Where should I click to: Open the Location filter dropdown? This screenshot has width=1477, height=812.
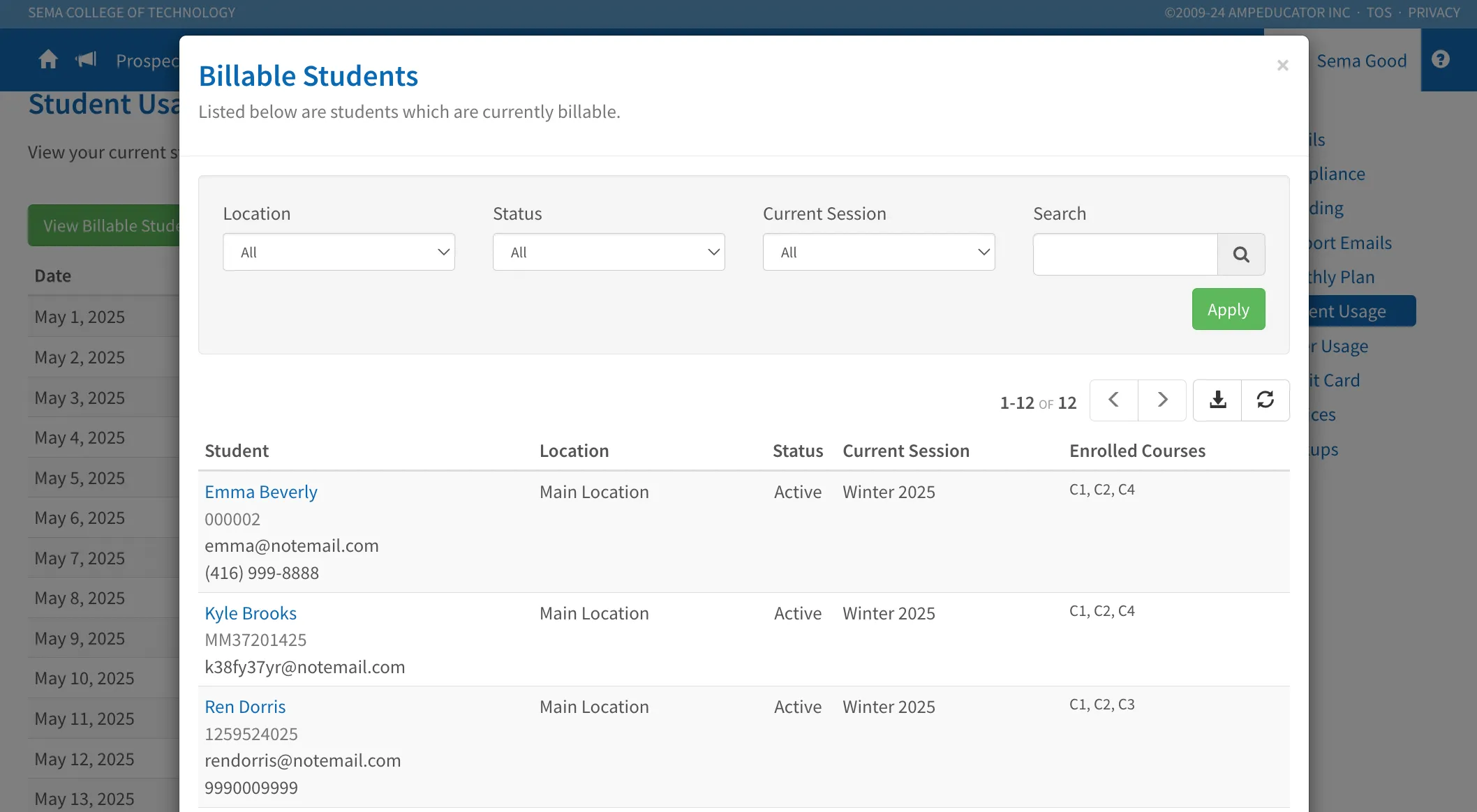pos(339,252)
